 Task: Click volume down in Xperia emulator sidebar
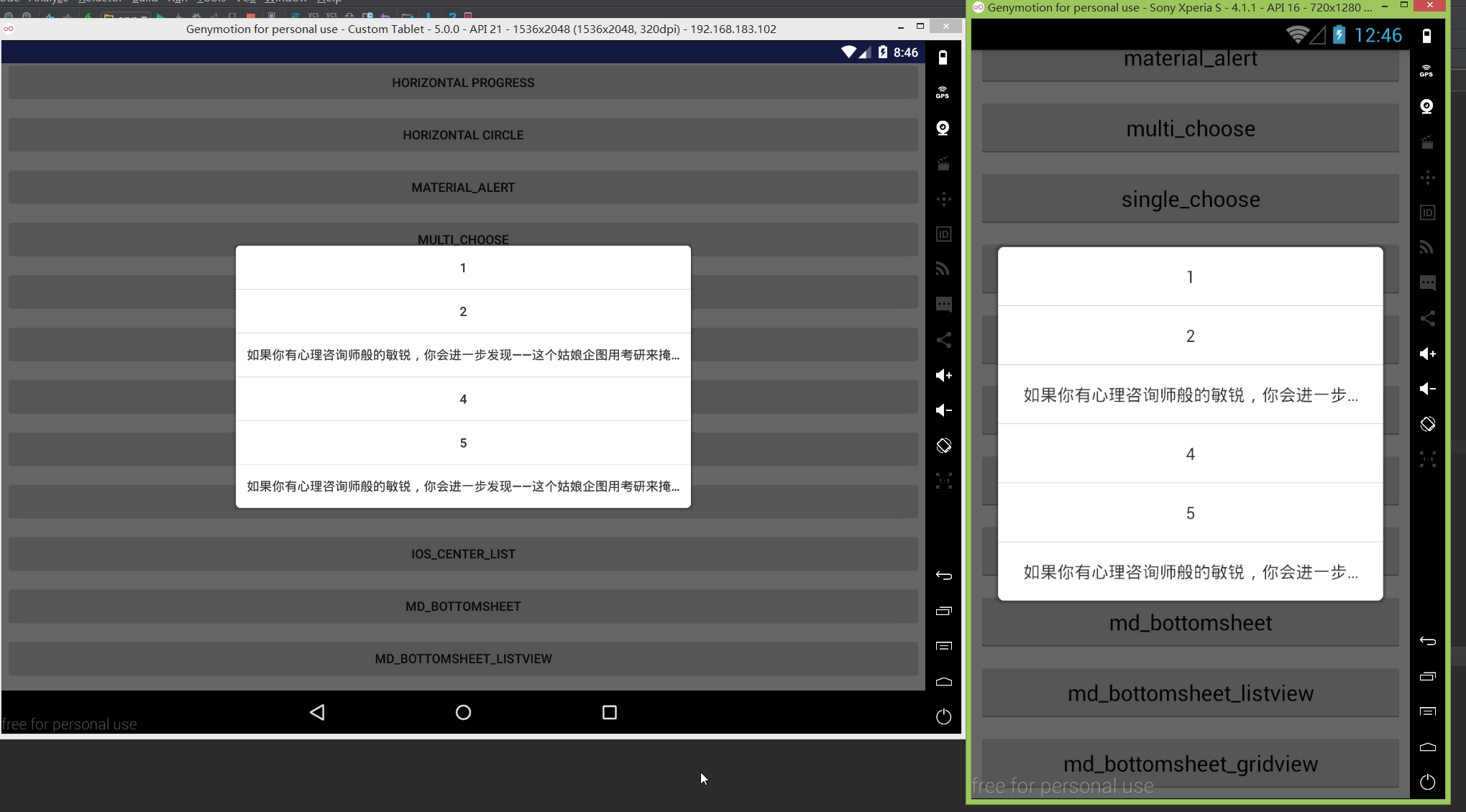(1427, 389)
